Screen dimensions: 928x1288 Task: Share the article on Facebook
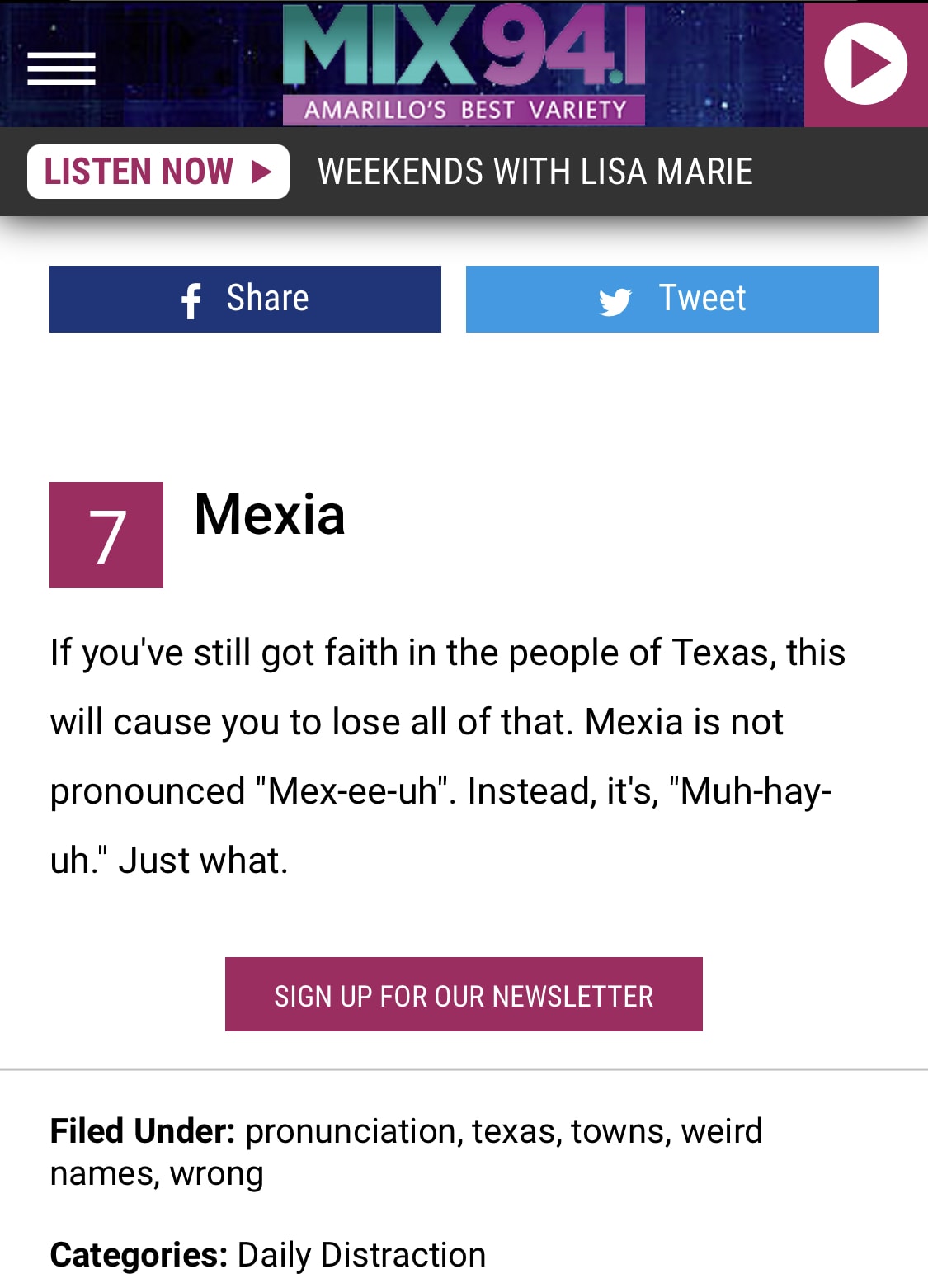245,299
